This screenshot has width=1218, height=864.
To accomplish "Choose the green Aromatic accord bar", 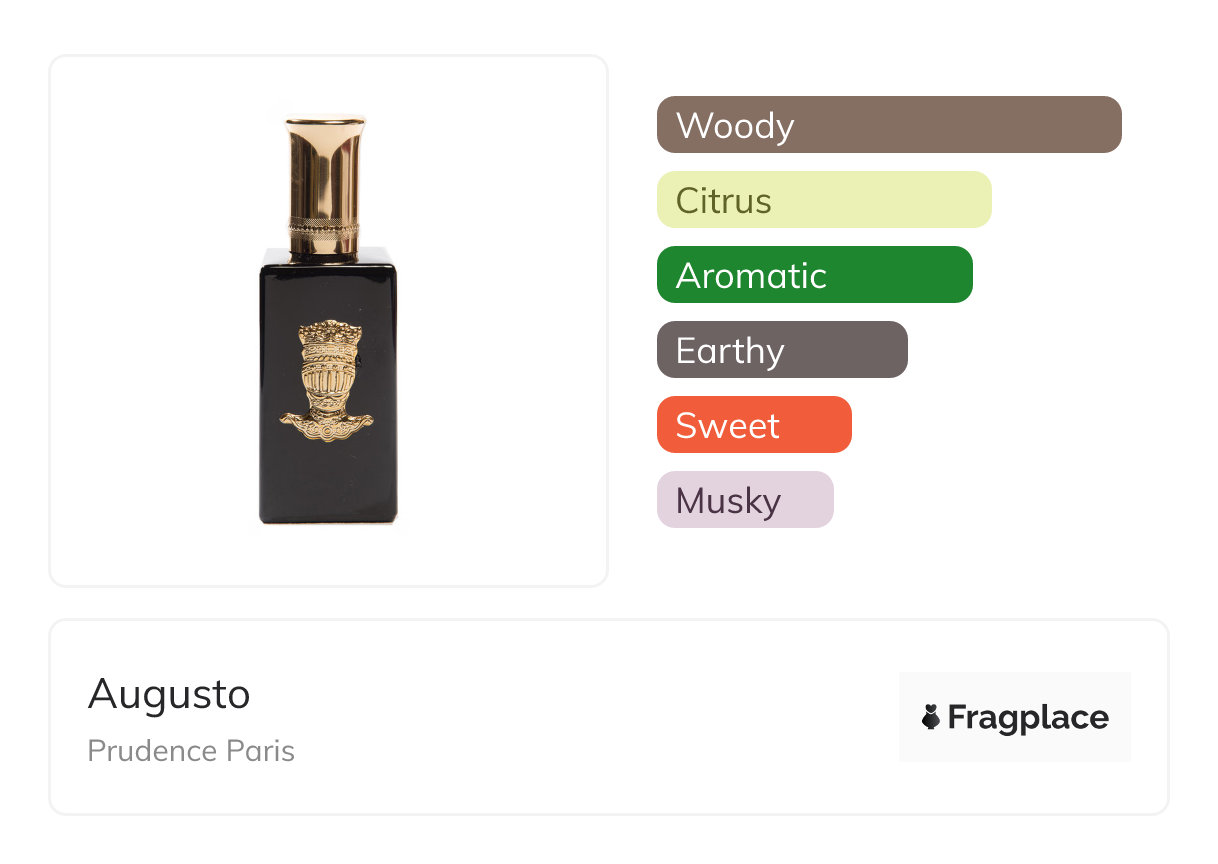I will pos(814,275).
